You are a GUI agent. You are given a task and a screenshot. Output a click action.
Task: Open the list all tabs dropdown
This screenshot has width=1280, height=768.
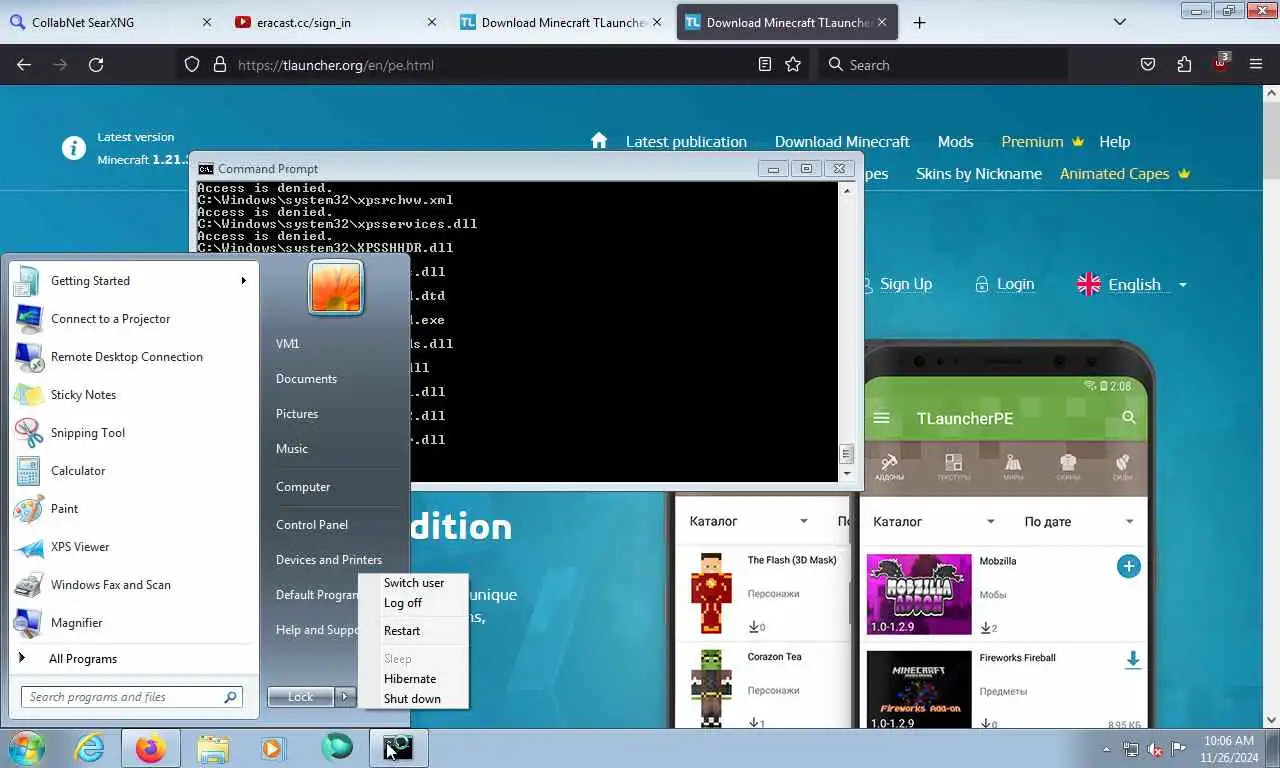(1120, 22)
